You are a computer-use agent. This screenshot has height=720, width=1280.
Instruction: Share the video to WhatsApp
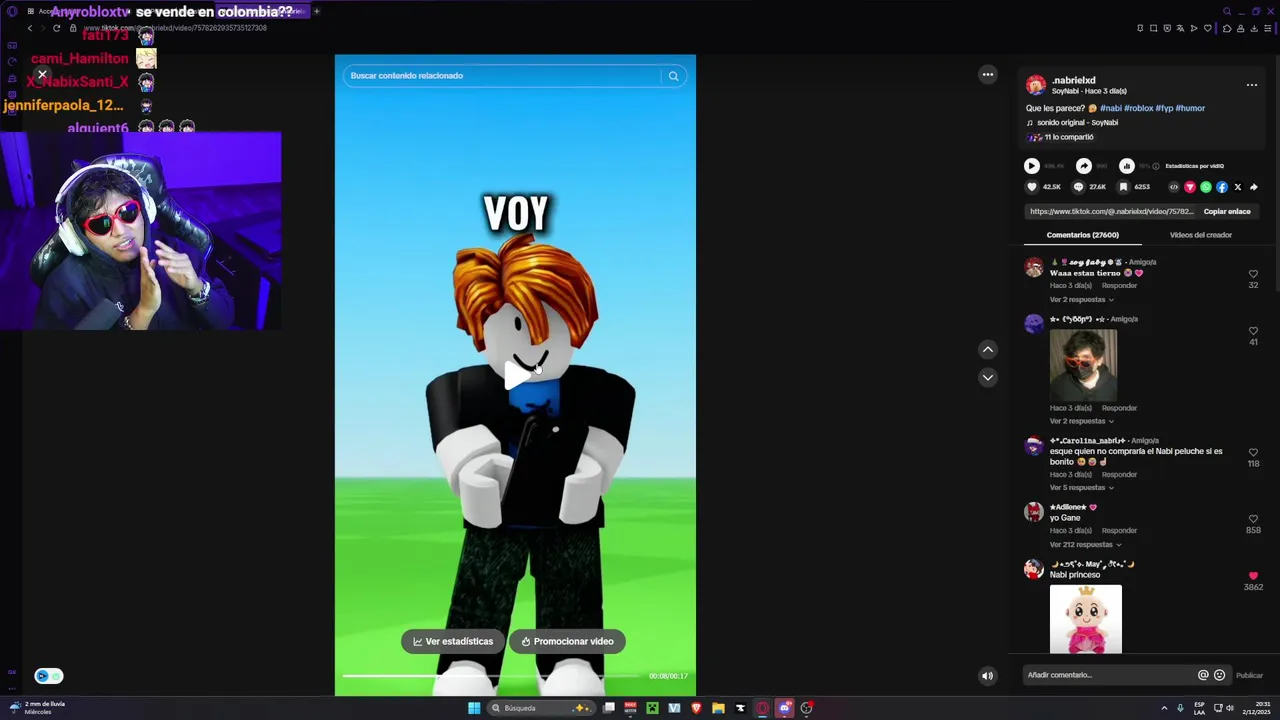[x=1206, y=187]
